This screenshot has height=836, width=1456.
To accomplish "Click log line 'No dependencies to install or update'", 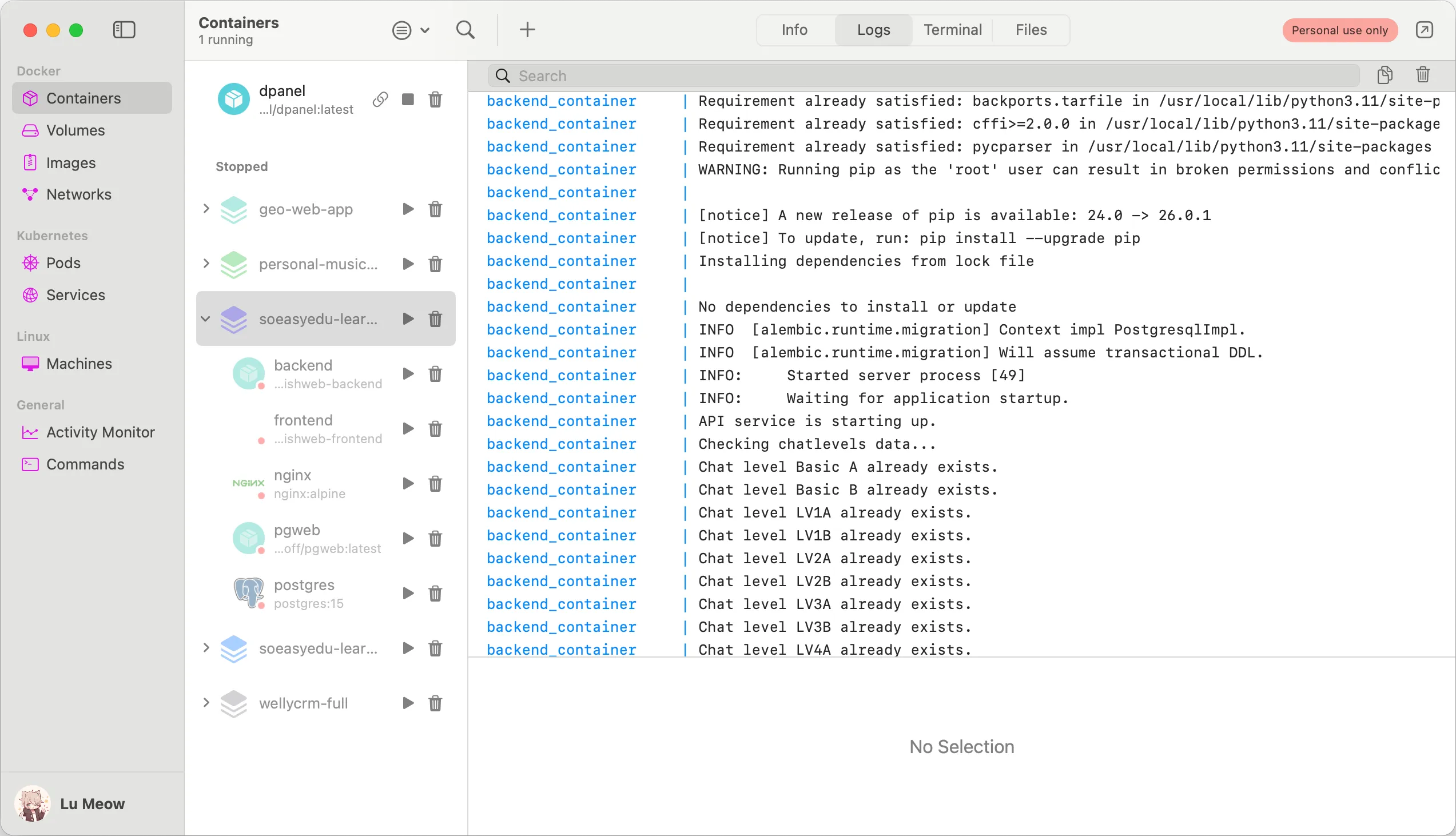I will coord(857,306).
